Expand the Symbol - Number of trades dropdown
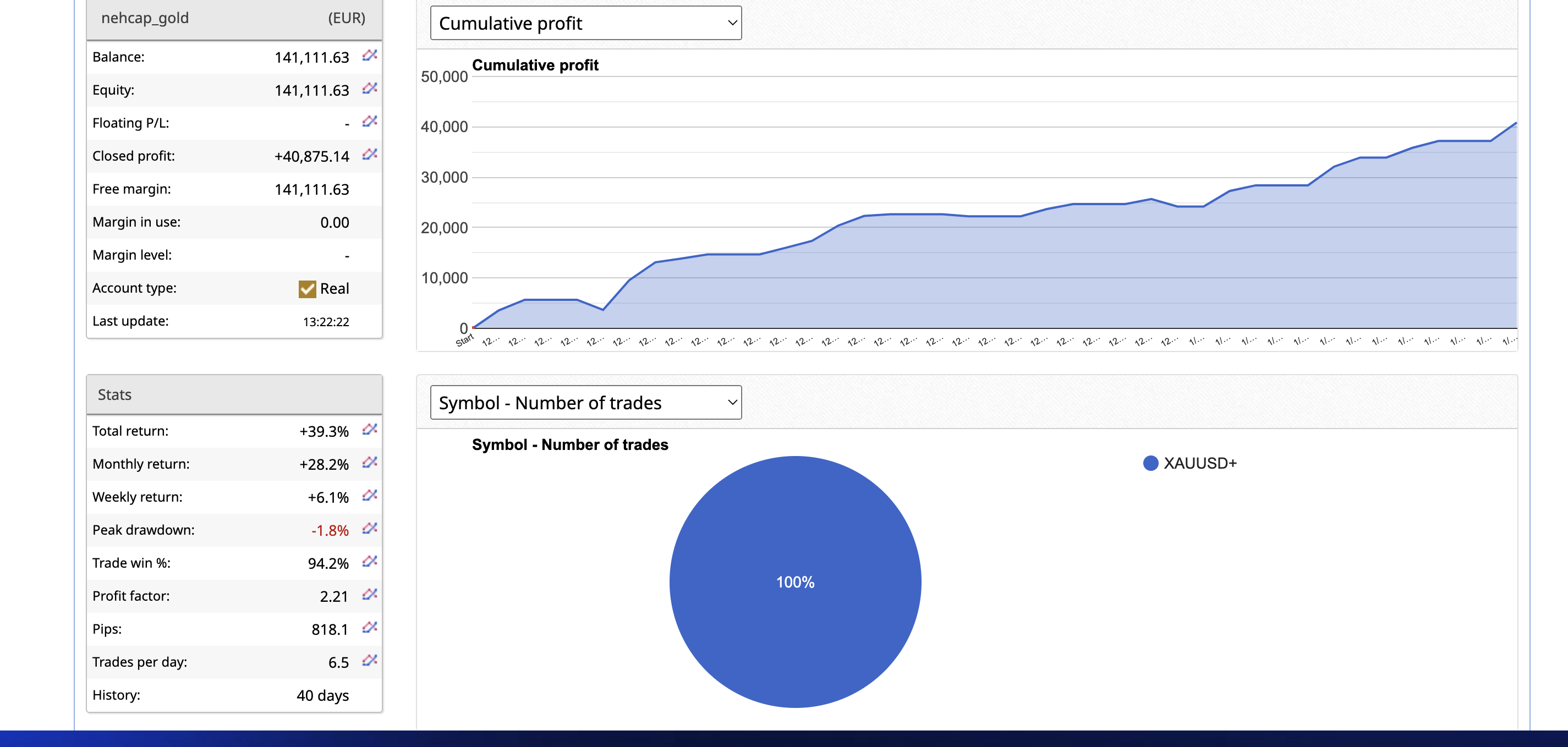1568x747 pixels. [x=585, y=403]
